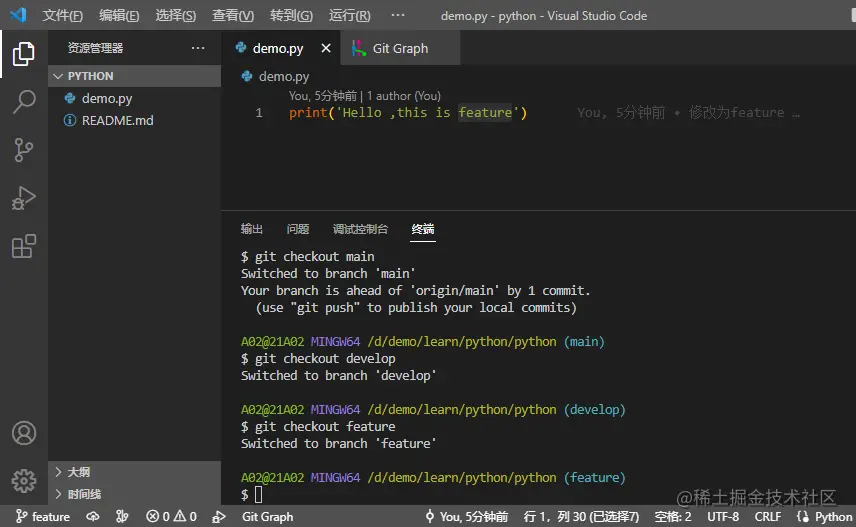This screenshot has width=856, height=527.
Task: Open the Extensions view
Action: click(23, 246)
